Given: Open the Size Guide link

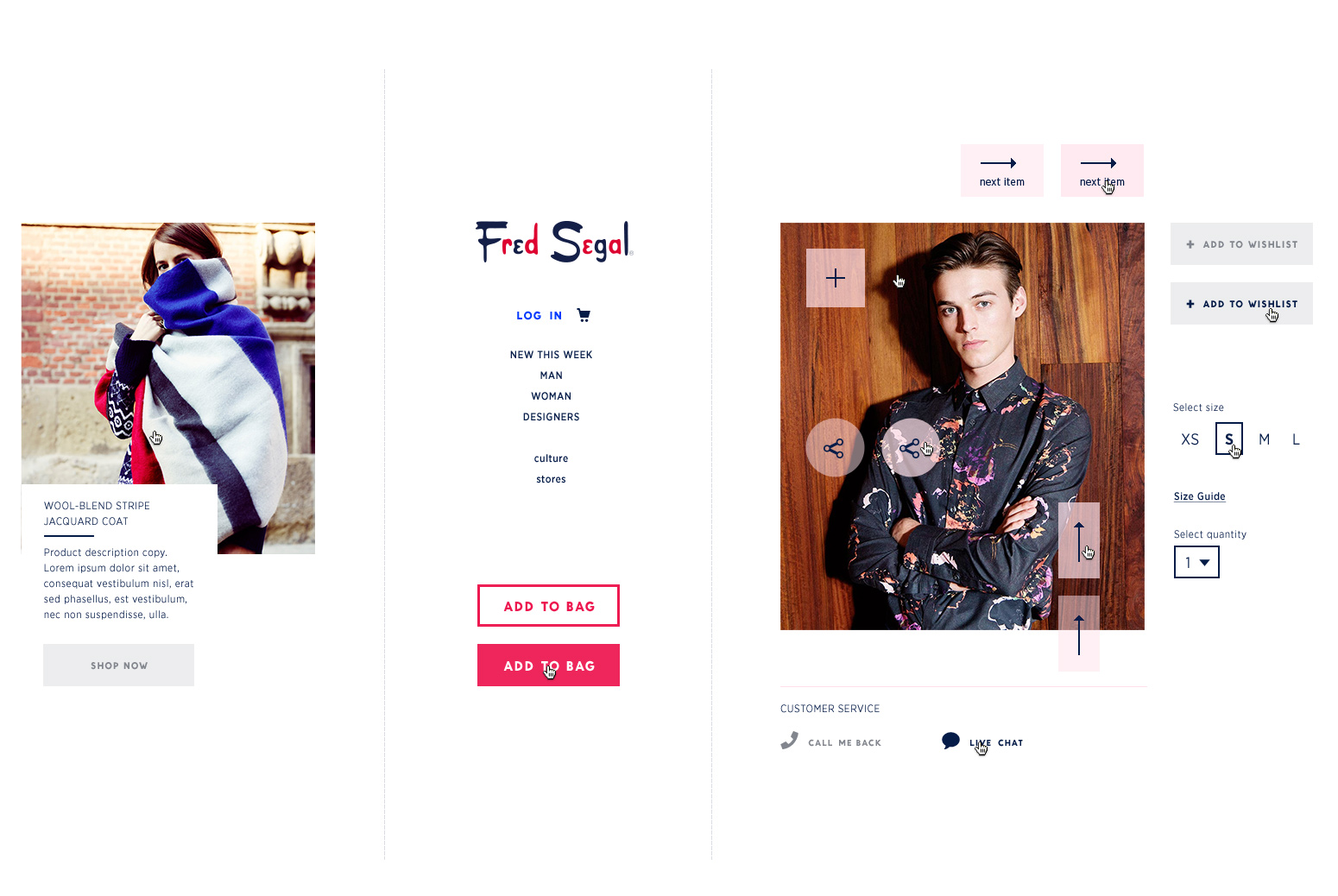Looking at the screenshot, I should 1199,496.
